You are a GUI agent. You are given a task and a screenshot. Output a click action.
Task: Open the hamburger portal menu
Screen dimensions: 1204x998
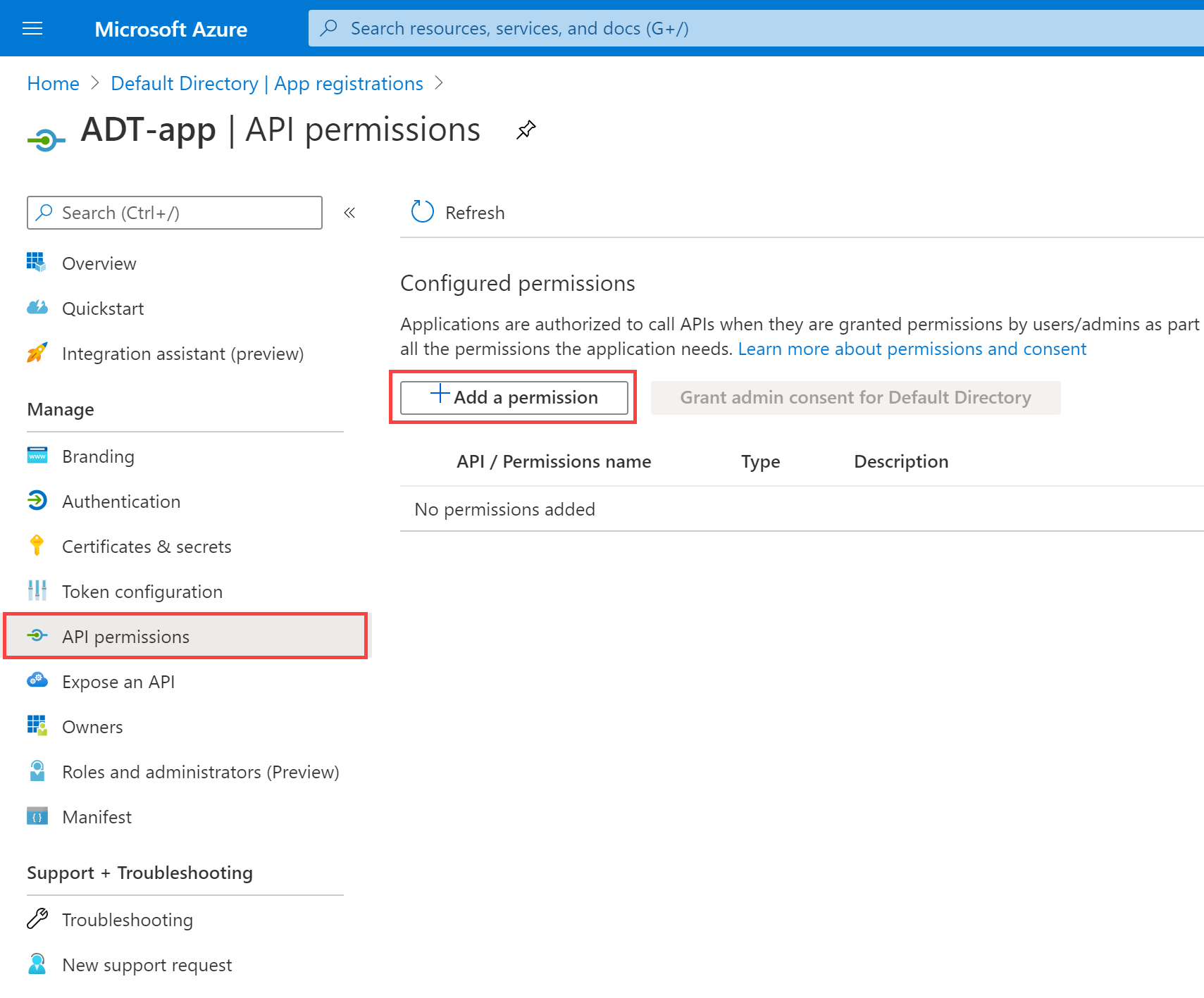[x=32, y=28]
